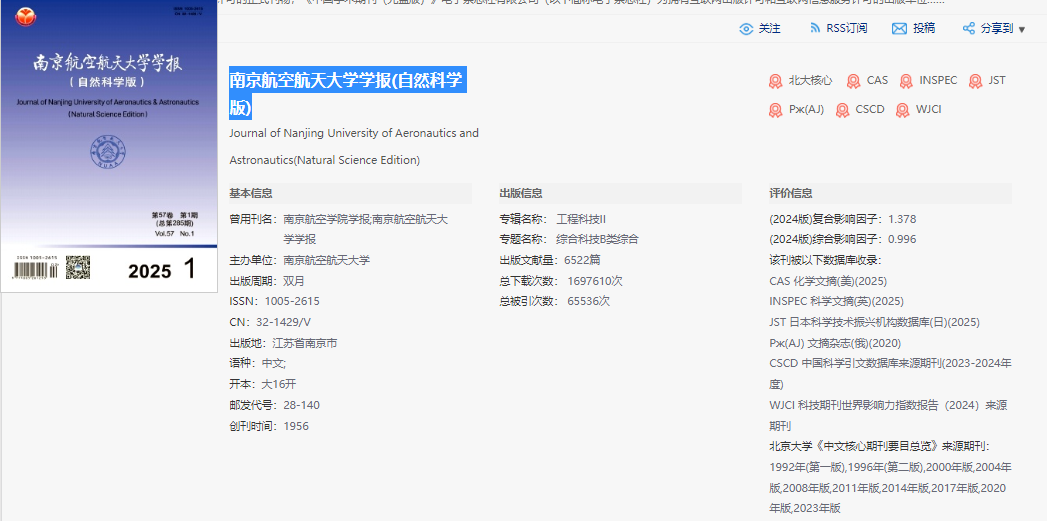This screenshot has height=521, width=1047.
Task: Click the barcode on the journal cover
Action: [x=35, y=271]
